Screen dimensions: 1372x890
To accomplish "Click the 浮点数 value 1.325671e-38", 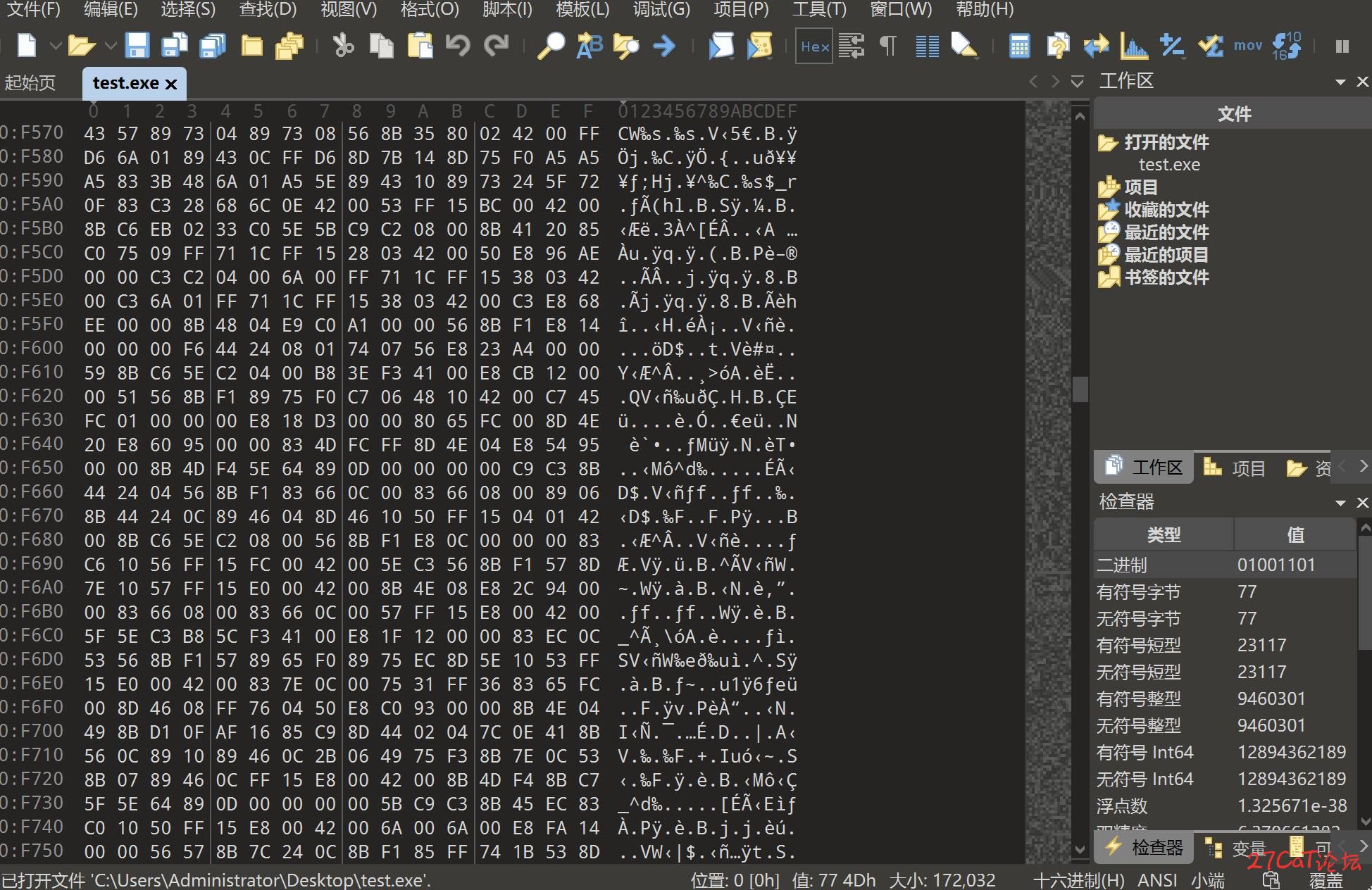I will pyautogui.click(x=1292, y=806).
